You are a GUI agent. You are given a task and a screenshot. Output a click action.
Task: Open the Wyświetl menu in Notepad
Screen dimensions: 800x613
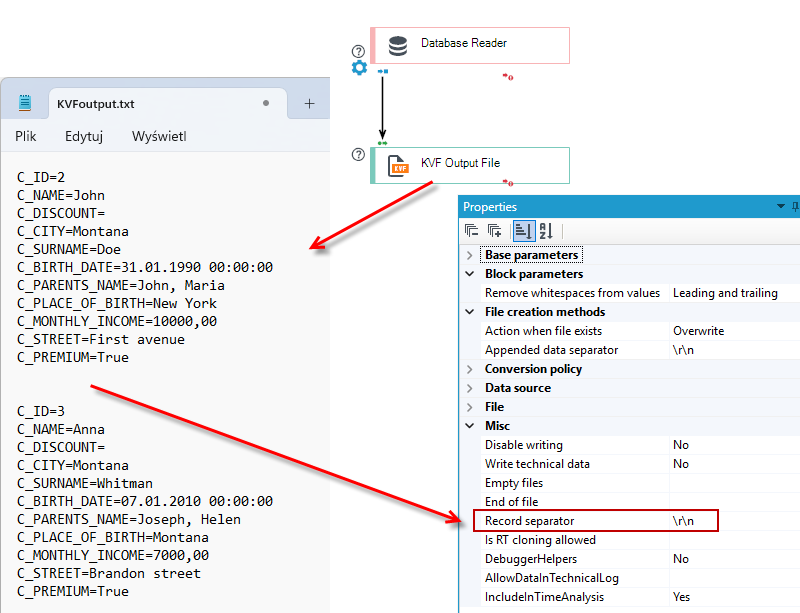[159, 136]
